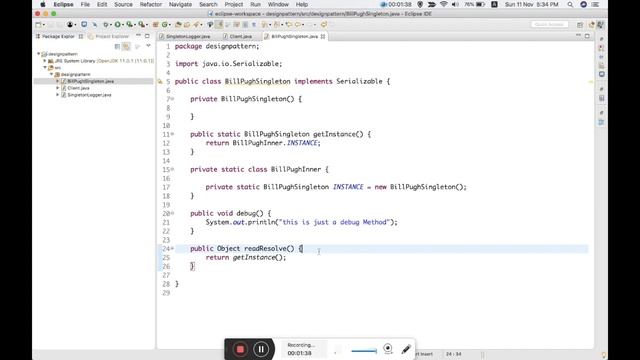
Task: Select SingletonLogger.java in Package Explorer
Action: [89, 95]
